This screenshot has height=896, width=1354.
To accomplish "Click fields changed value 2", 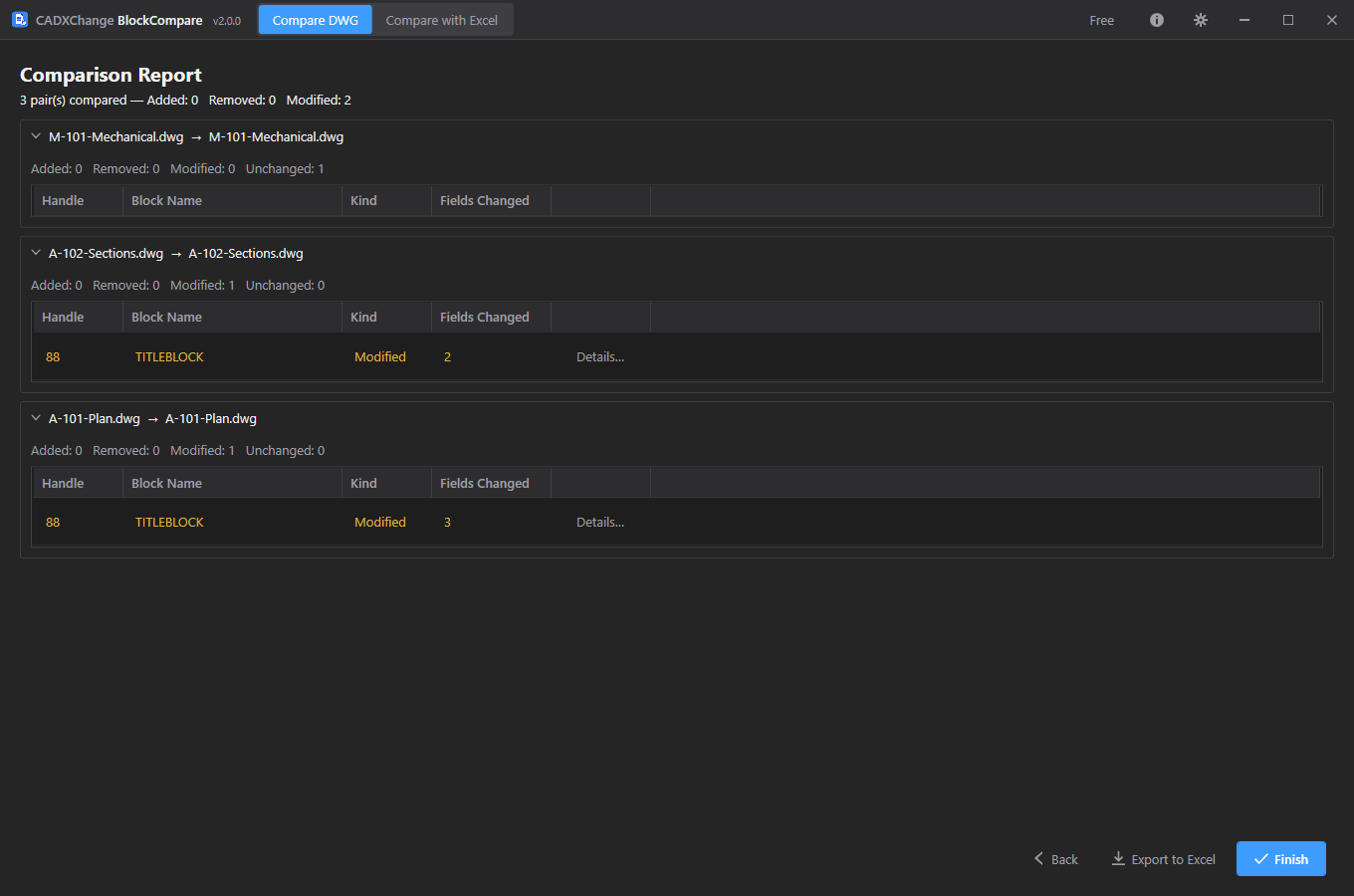I will [x=447, y=356].
